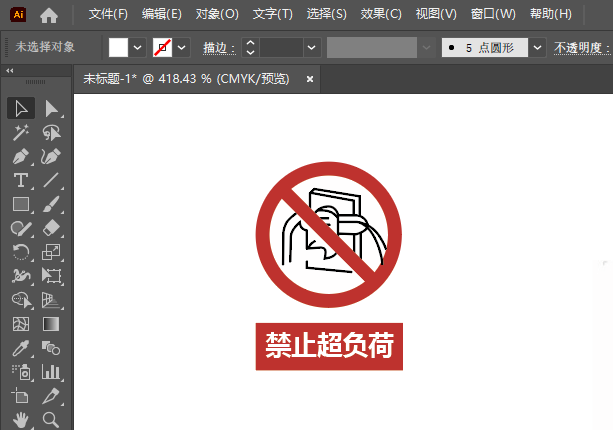
Task: Open the 描边 stroke panel link
Action: (219, 48)
